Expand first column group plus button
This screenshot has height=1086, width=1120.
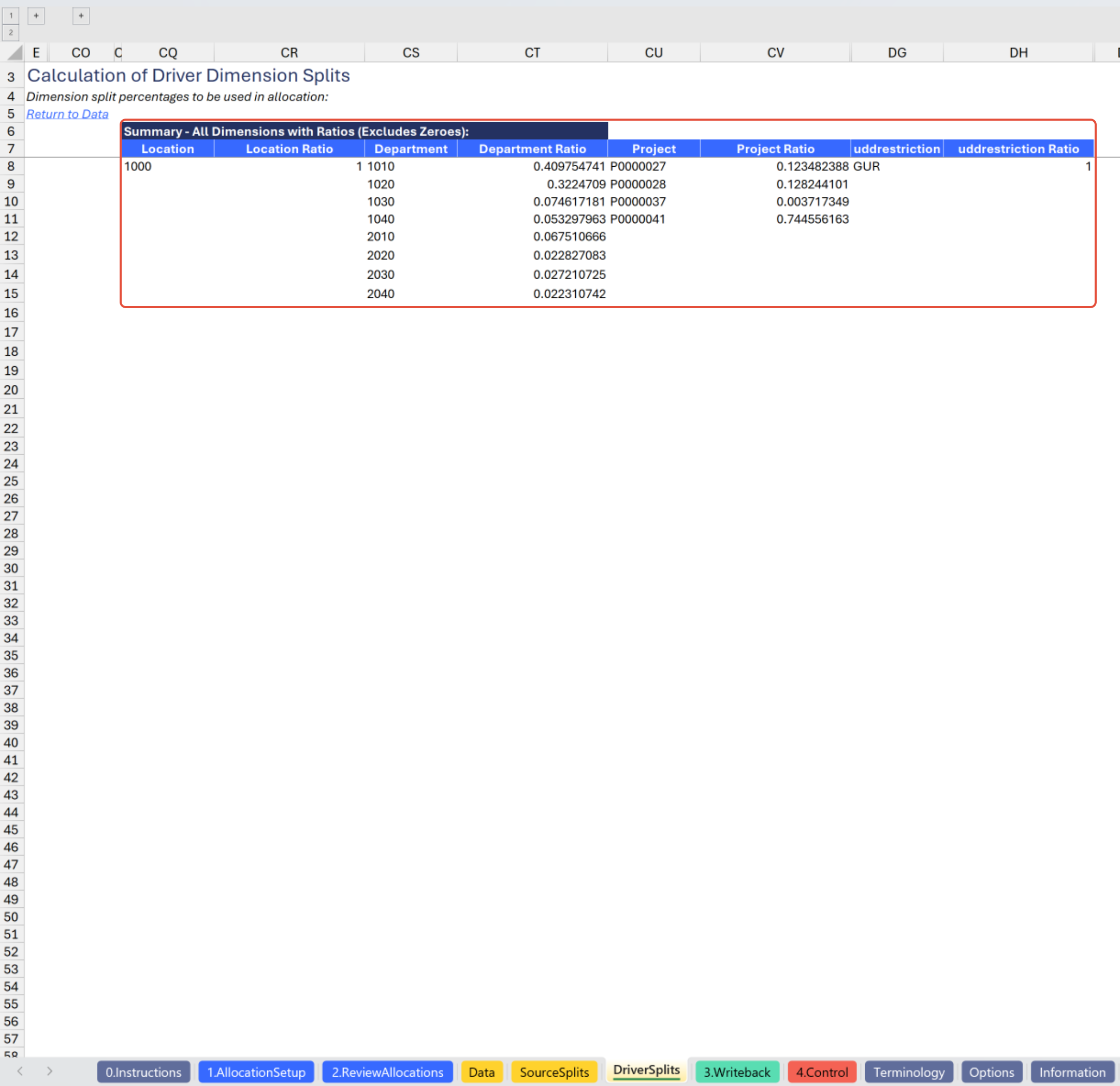(36, 16)
